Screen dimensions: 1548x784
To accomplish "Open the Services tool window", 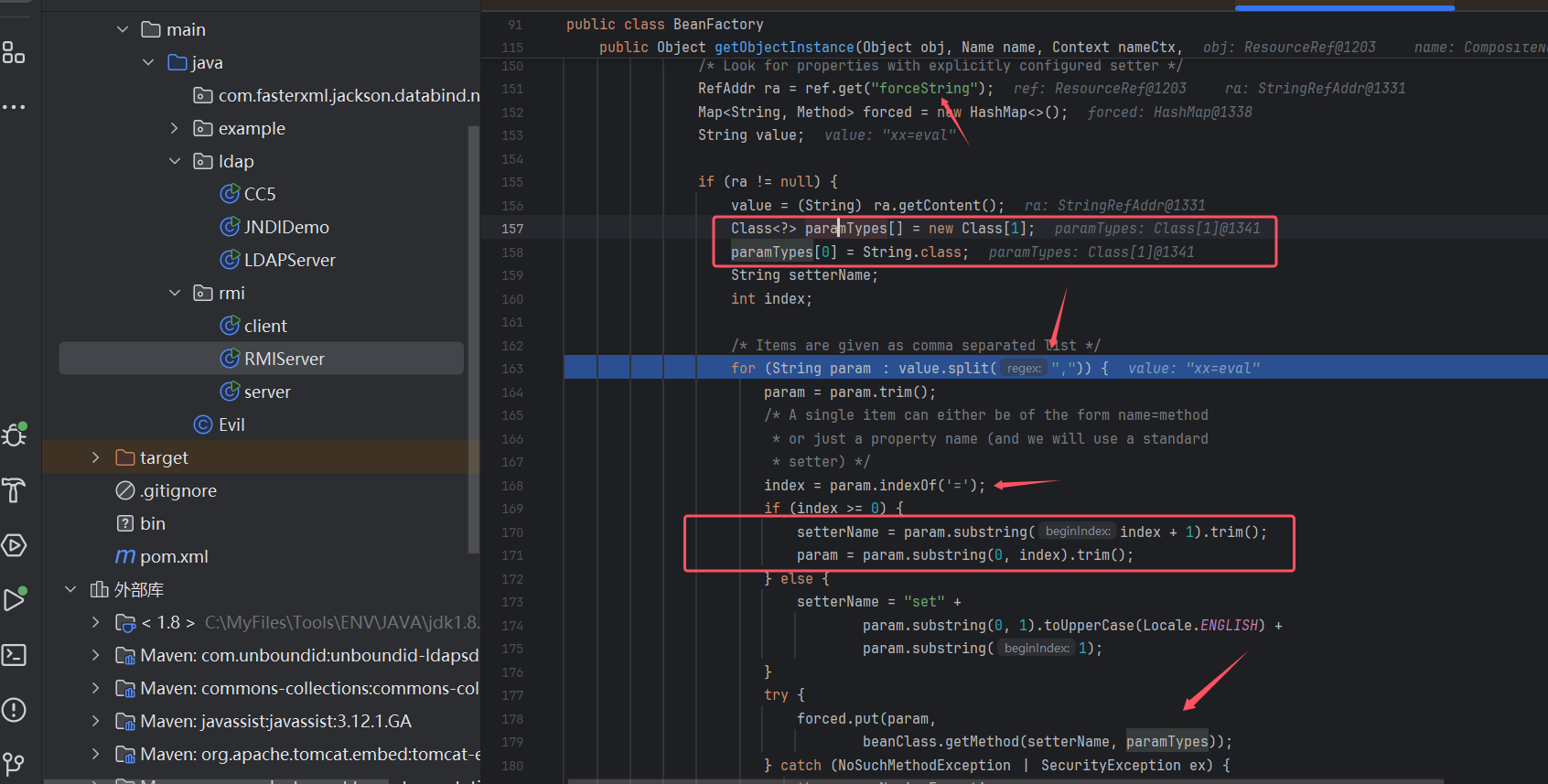I will pos(14,545).
